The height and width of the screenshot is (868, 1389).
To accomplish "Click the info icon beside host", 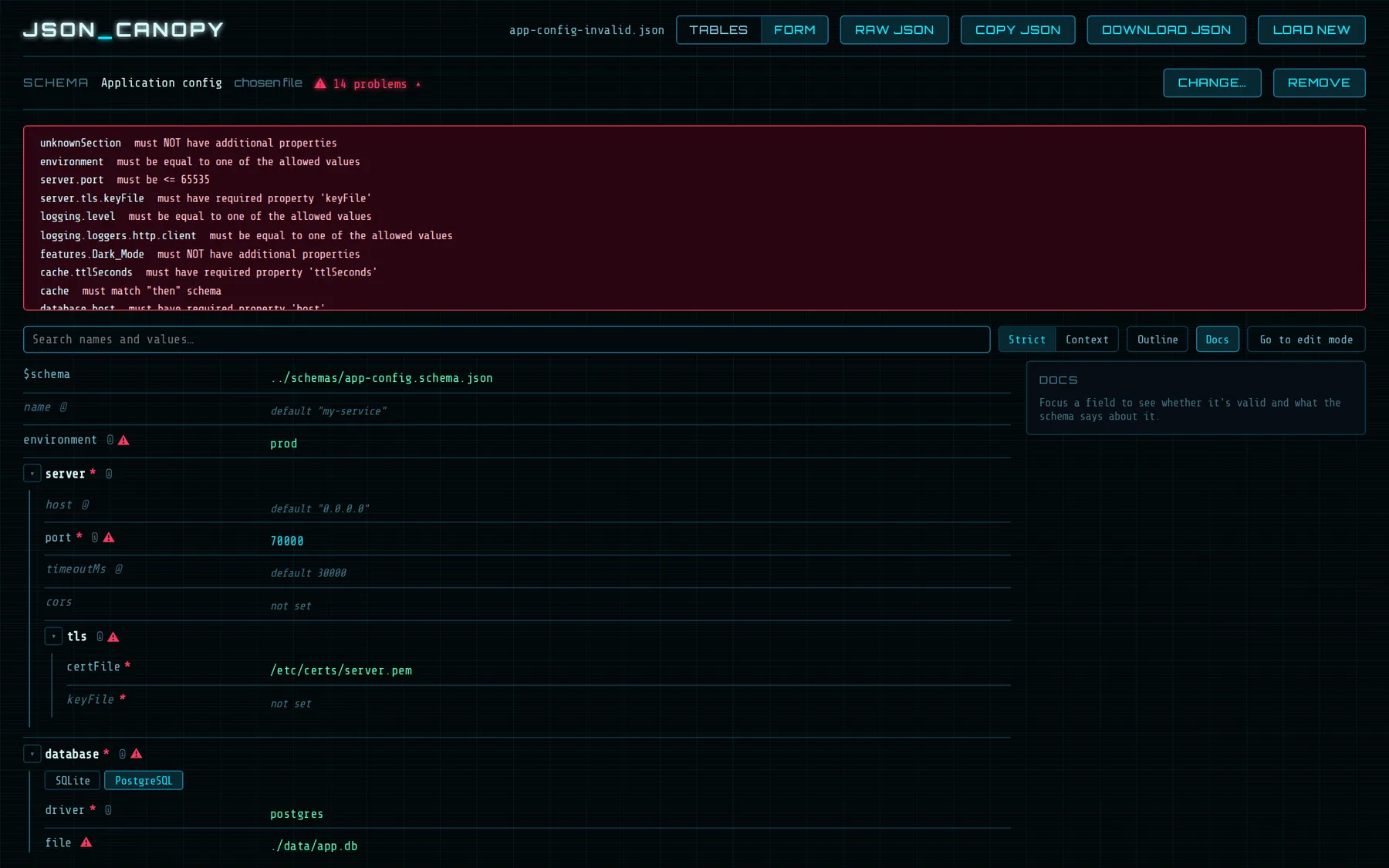I will pyautogui.click(x=85, y=505).
